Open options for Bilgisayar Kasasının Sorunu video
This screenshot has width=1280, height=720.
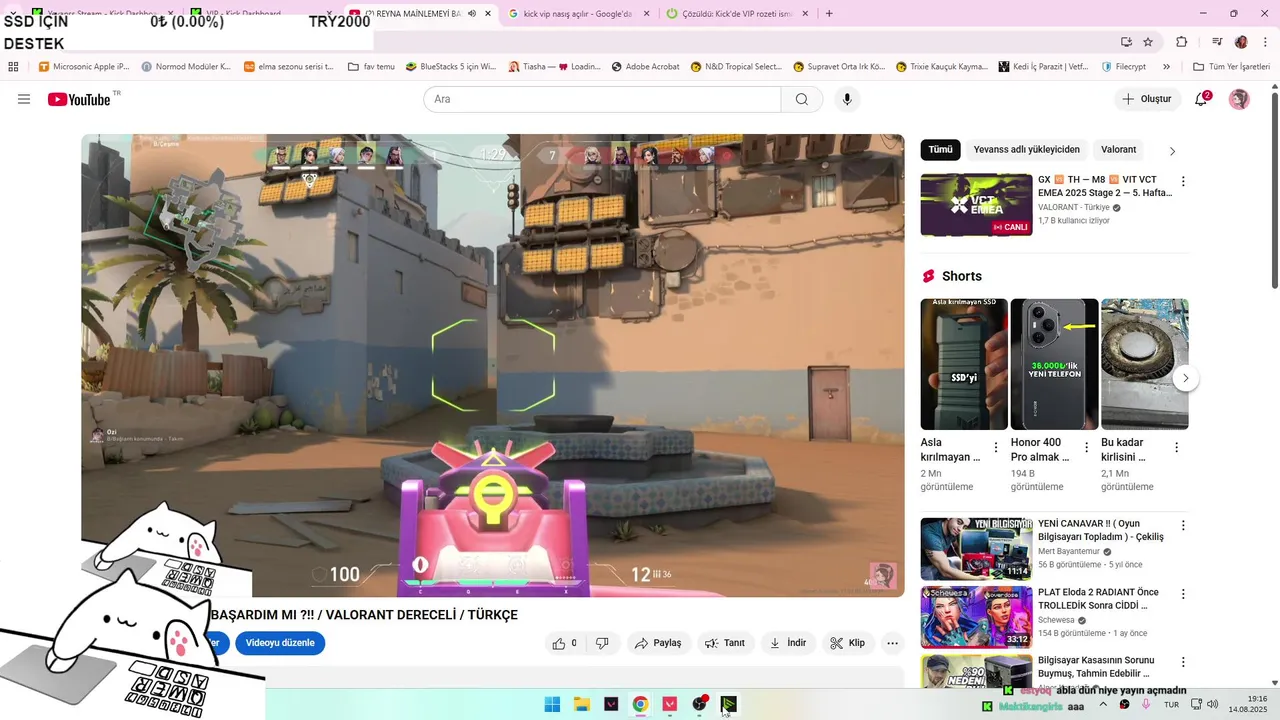tap(1183, 662)
